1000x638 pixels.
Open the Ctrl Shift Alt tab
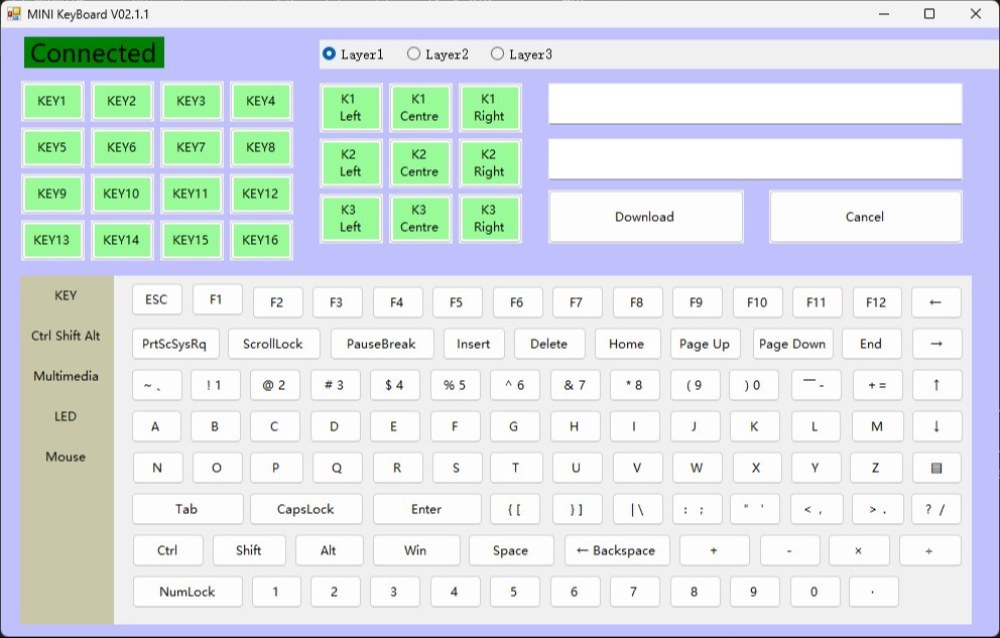66,336
